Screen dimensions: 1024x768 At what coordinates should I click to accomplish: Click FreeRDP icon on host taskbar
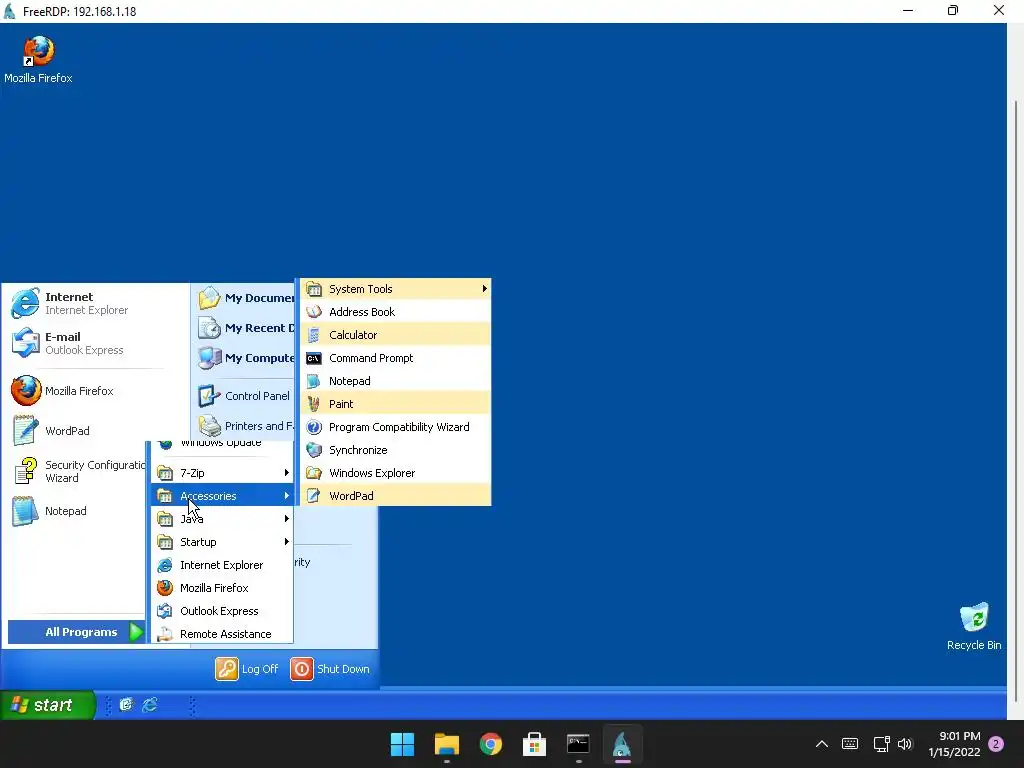click(622, 744)
